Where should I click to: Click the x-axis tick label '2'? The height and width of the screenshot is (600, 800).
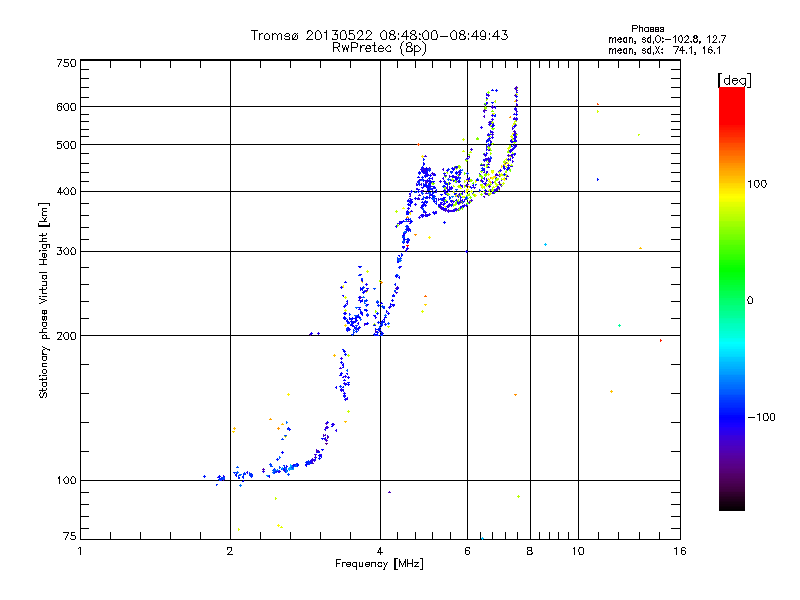tap(230, 551)
